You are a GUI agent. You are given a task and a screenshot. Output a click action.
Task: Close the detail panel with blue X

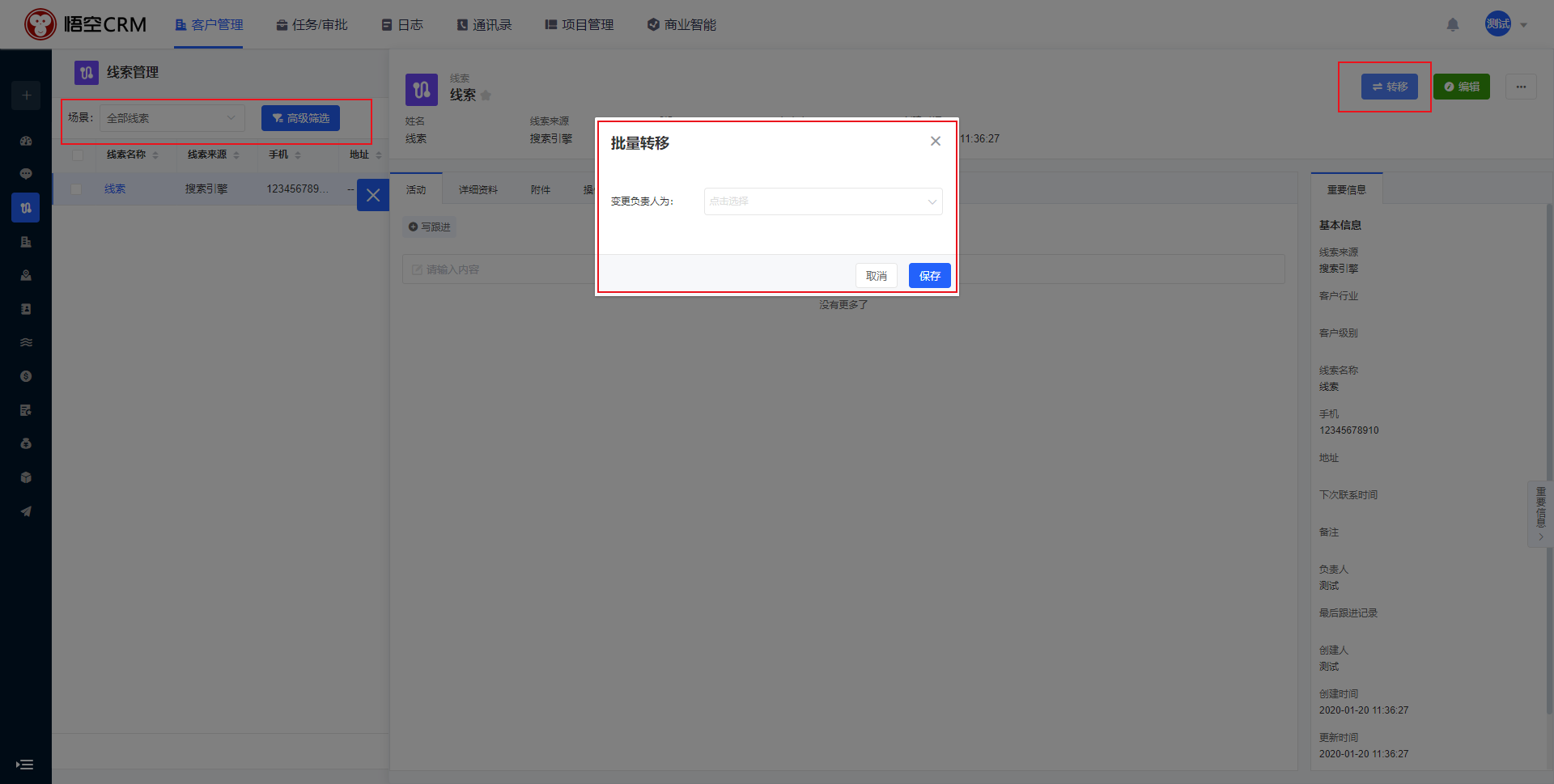pyautogui.click(x=373, y=195)
